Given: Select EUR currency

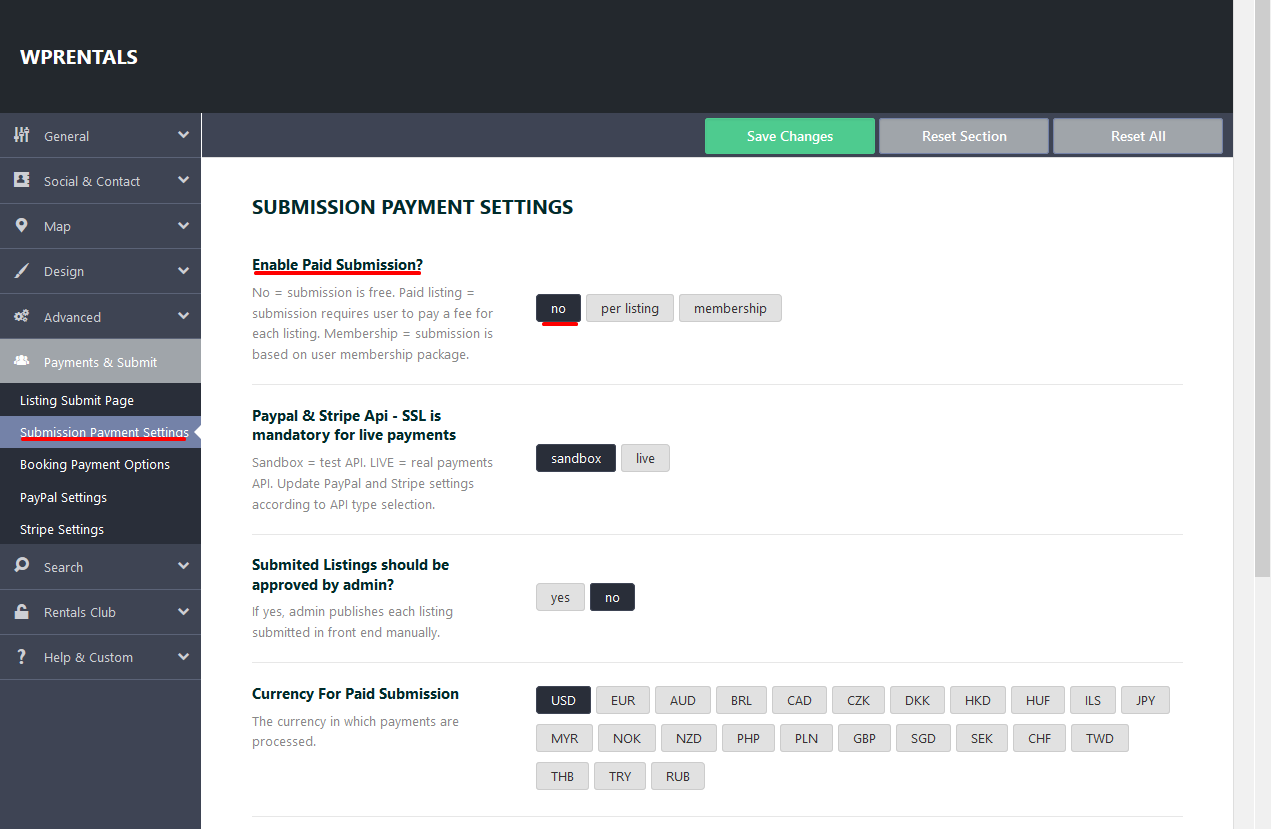Looking at the screenshot, I should coord(623,700).
